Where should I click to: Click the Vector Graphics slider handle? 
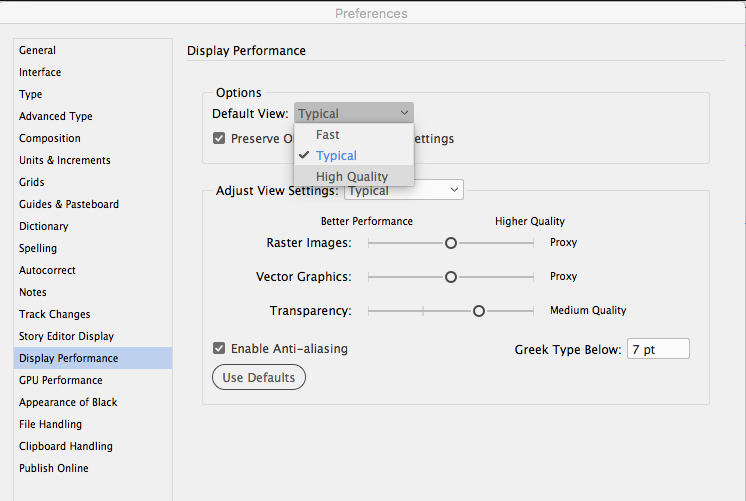point(451,277)
